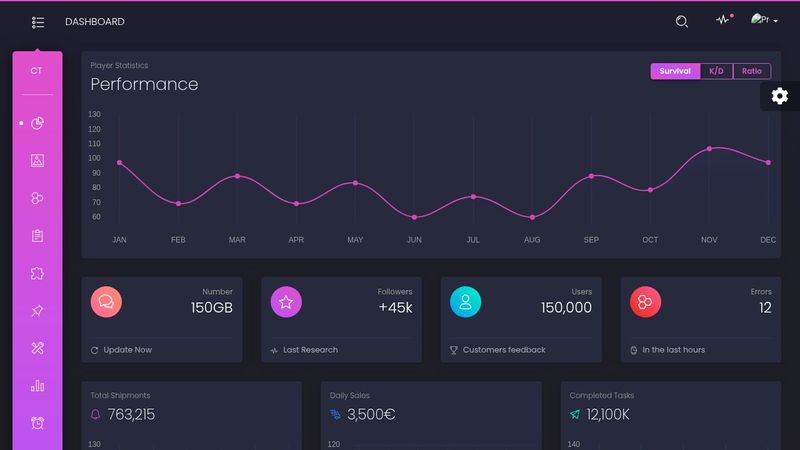Click the pushpin sidebar icon
The height and width of the screenshot is (450, 800).
click(x=38, y=311)
